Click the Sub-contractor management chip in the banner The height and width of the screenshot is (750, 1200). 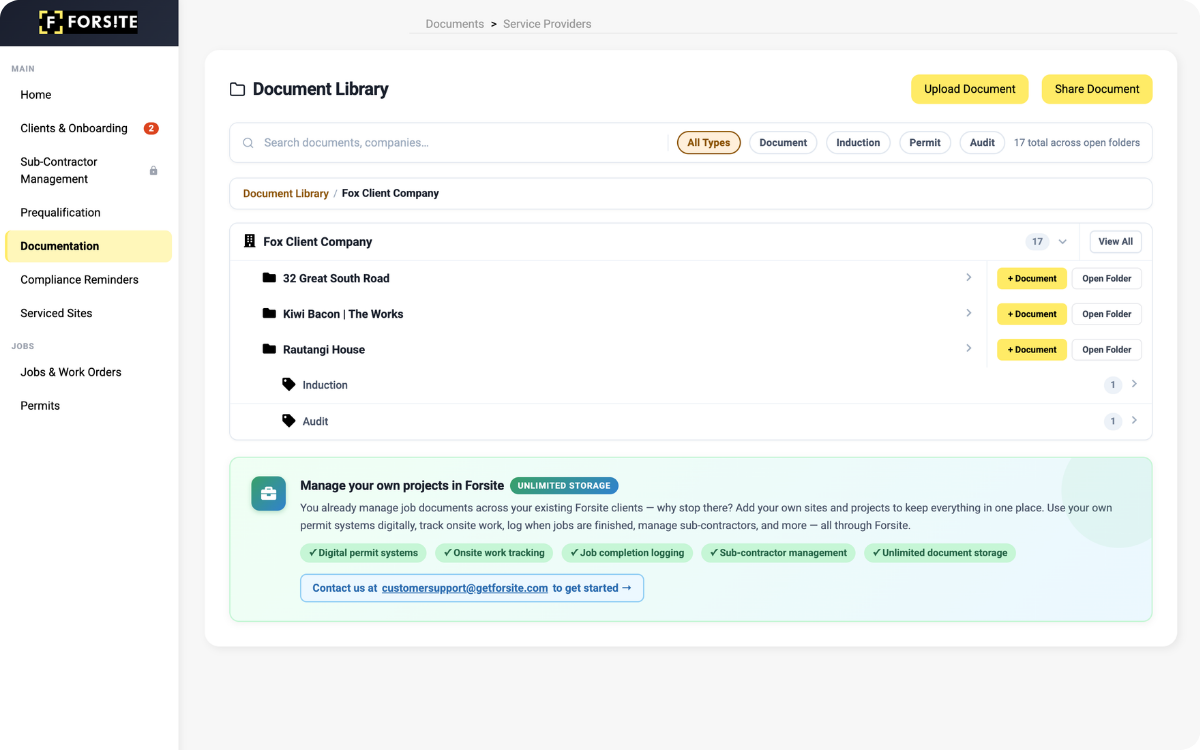pyautogui.click(x=778, y=553)
